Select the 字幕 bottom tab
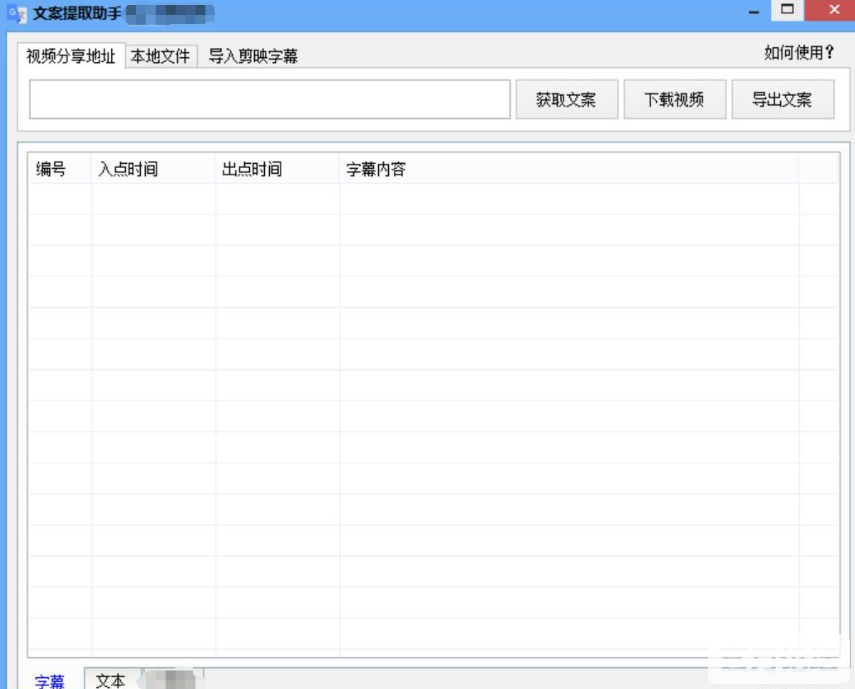This screenshot has width=855, height=689. tap(50, 680)
